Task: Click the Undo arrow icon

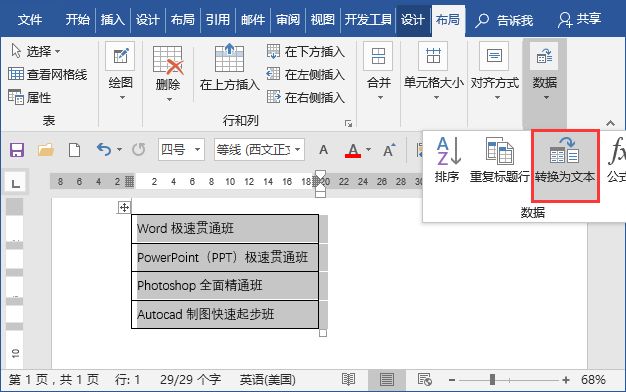Action: [103, 150]
